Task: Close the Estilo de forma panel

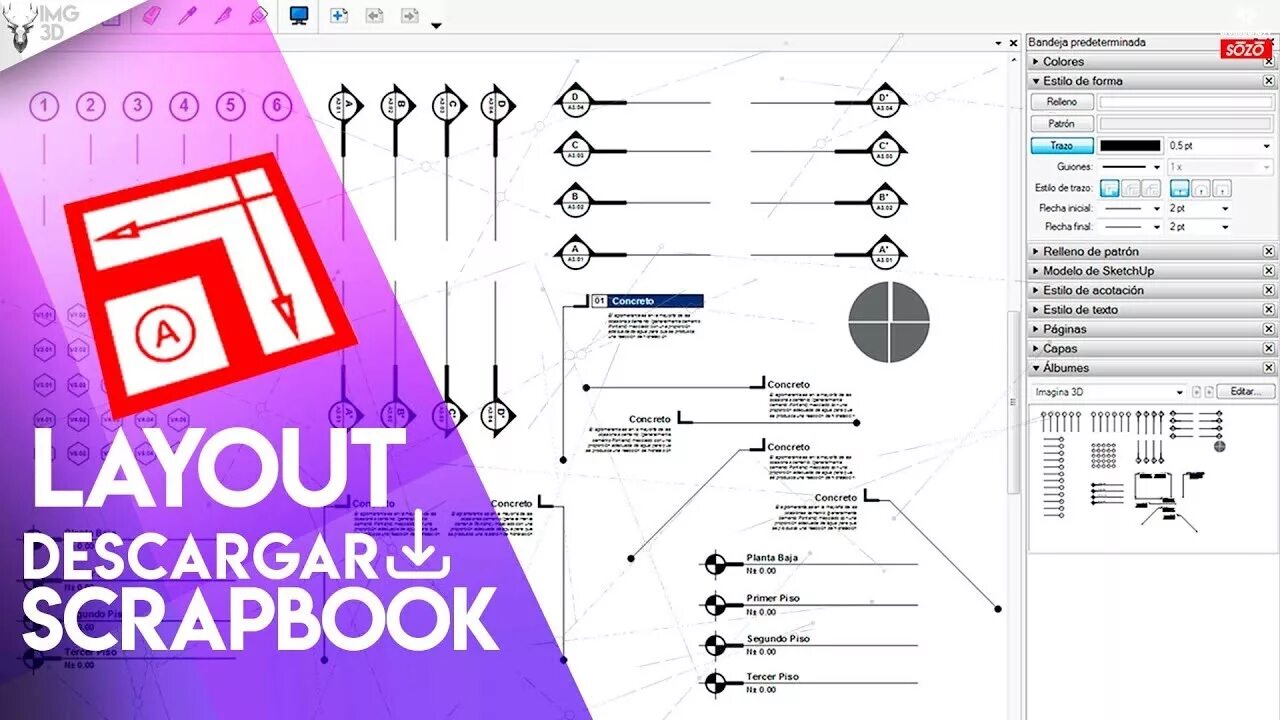Action: 1269,81
